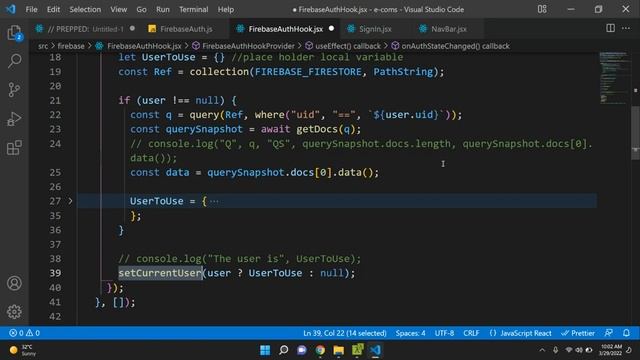Click the Ln 39, Col 22 status item
Viewport: 640px width, 360px height.
[344, 333]
